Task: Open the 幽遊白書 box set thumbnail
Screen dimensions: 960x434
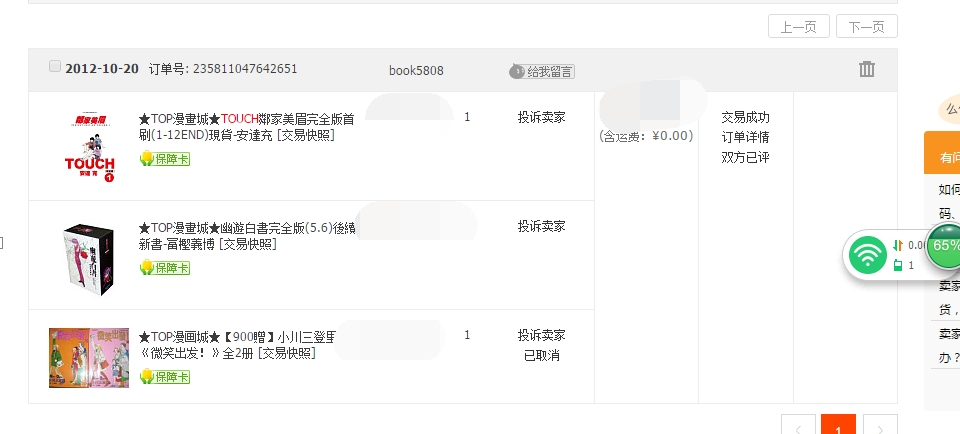Action: click(x=88, y=253)
